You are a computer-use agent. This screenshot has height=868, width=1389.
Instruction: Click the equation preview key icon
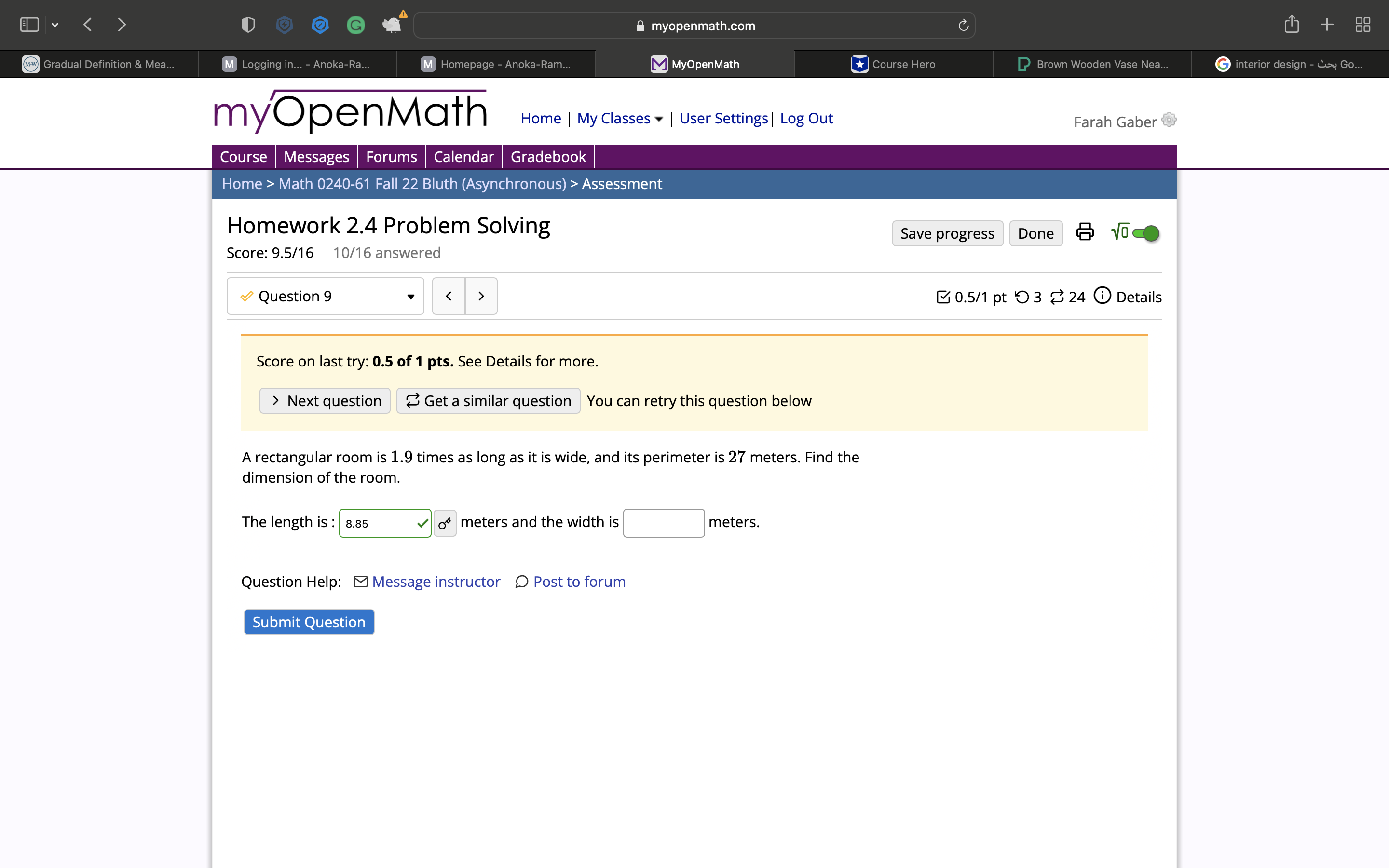445,523
